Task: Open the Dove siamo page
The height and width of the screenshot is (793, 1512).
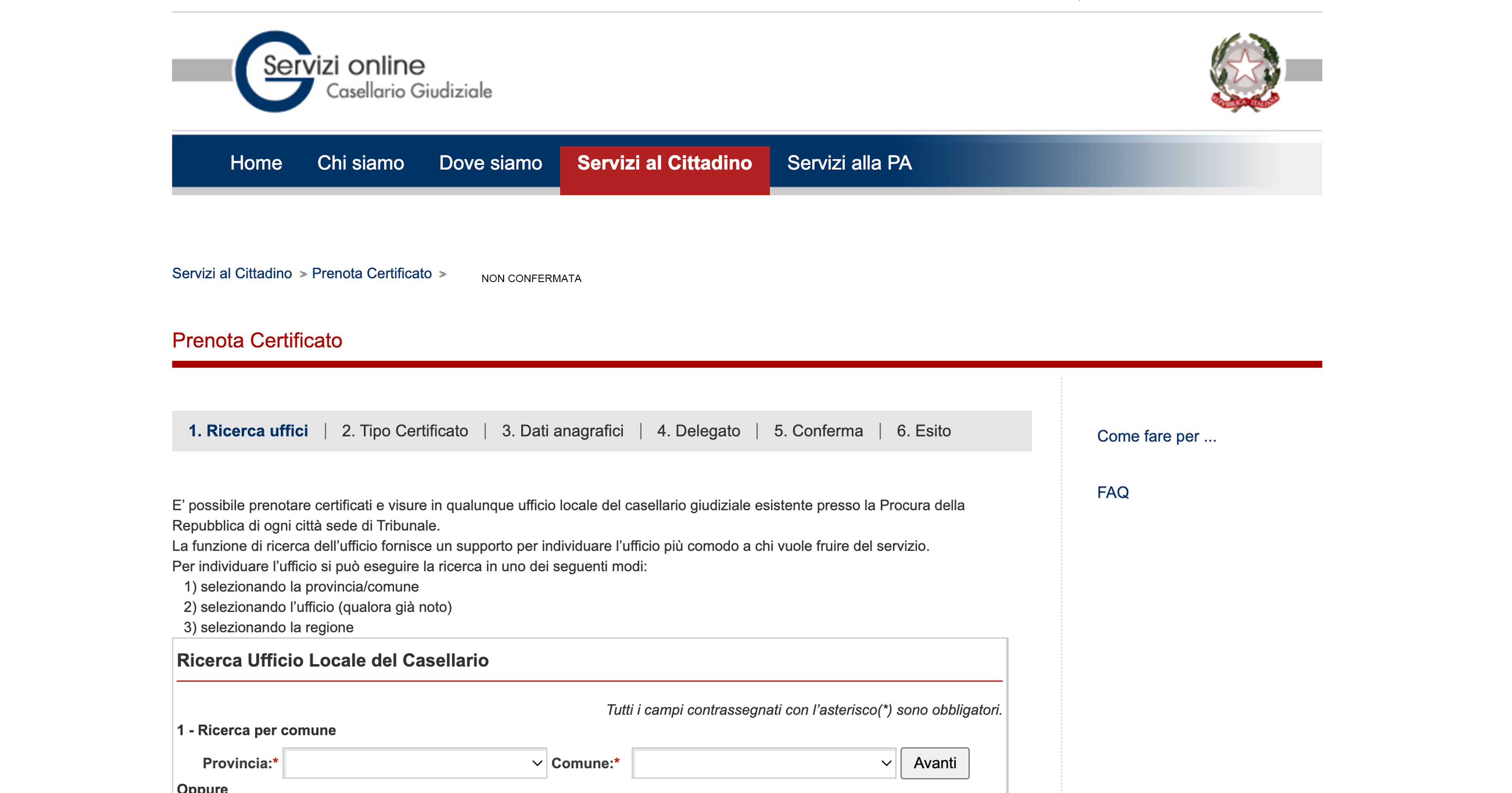Action: point(490,163)
